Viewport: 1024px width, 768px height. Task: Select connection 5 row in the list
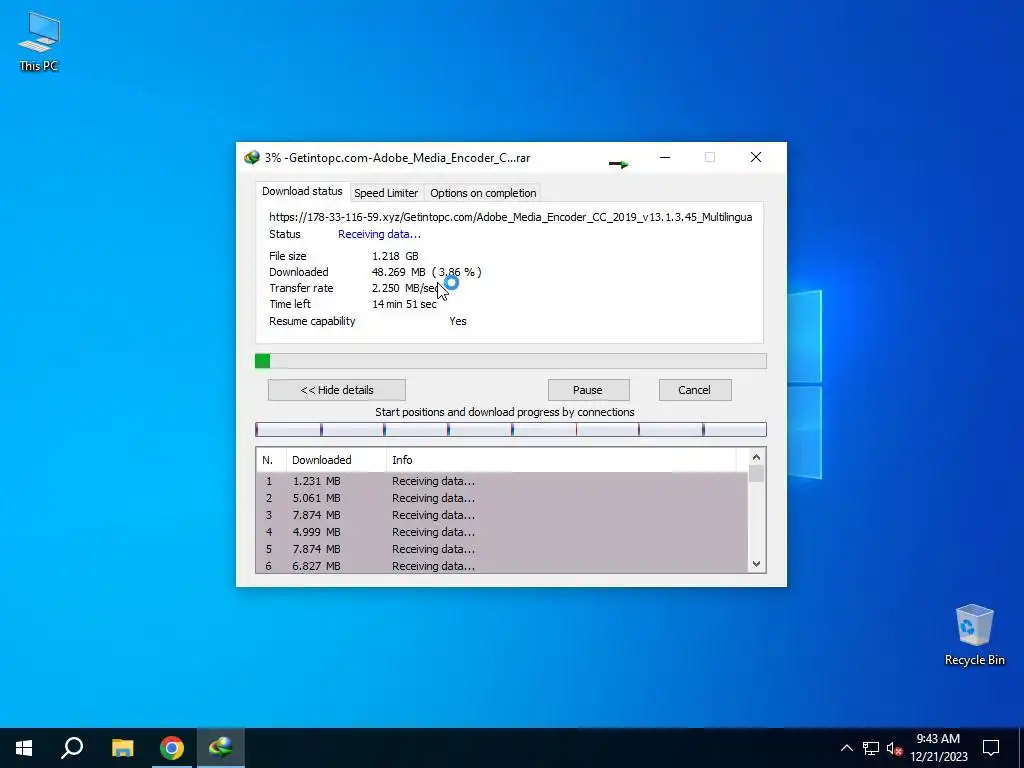pyautogui.click(x=502, y=549)
